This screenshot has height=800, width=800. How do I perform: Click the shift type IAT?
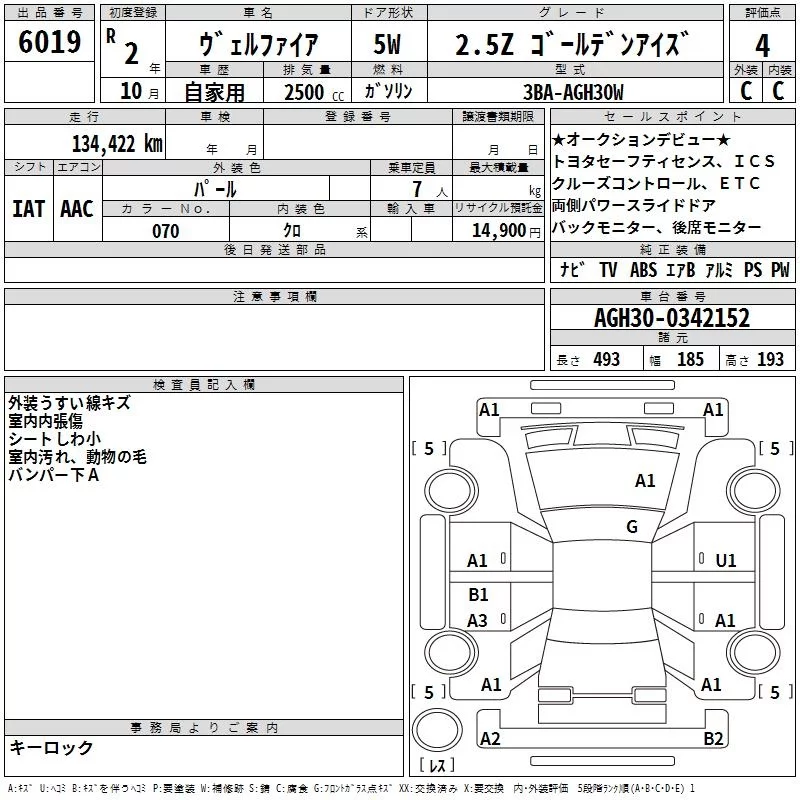[28, 209]
